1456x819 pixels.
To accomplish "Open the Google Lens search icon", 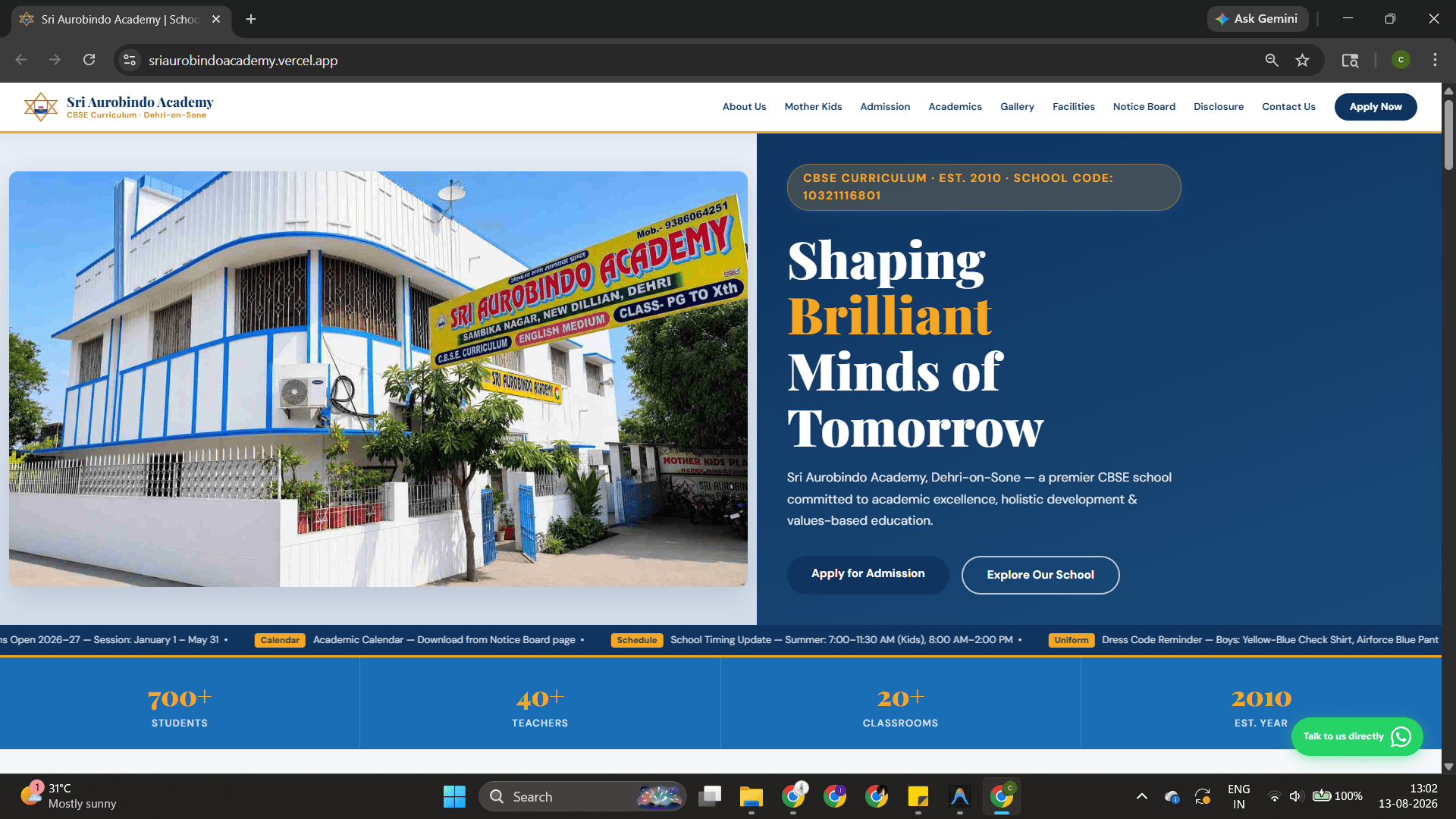I will [1350, 60].
